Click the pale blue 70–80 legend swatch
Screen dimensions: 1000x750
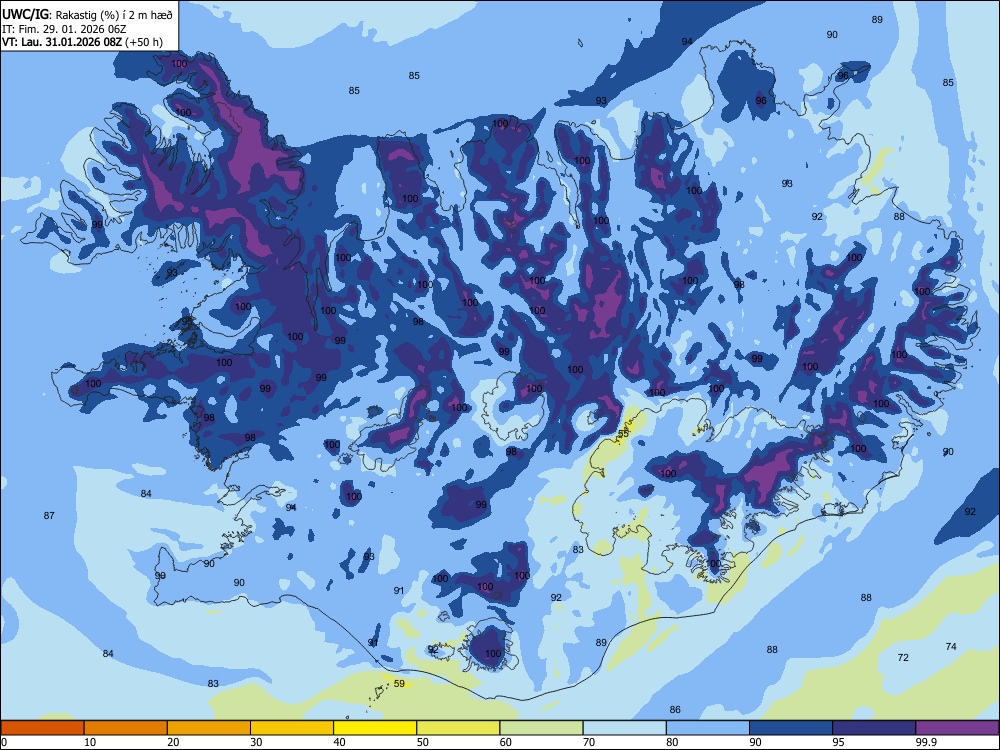[624, 728]
